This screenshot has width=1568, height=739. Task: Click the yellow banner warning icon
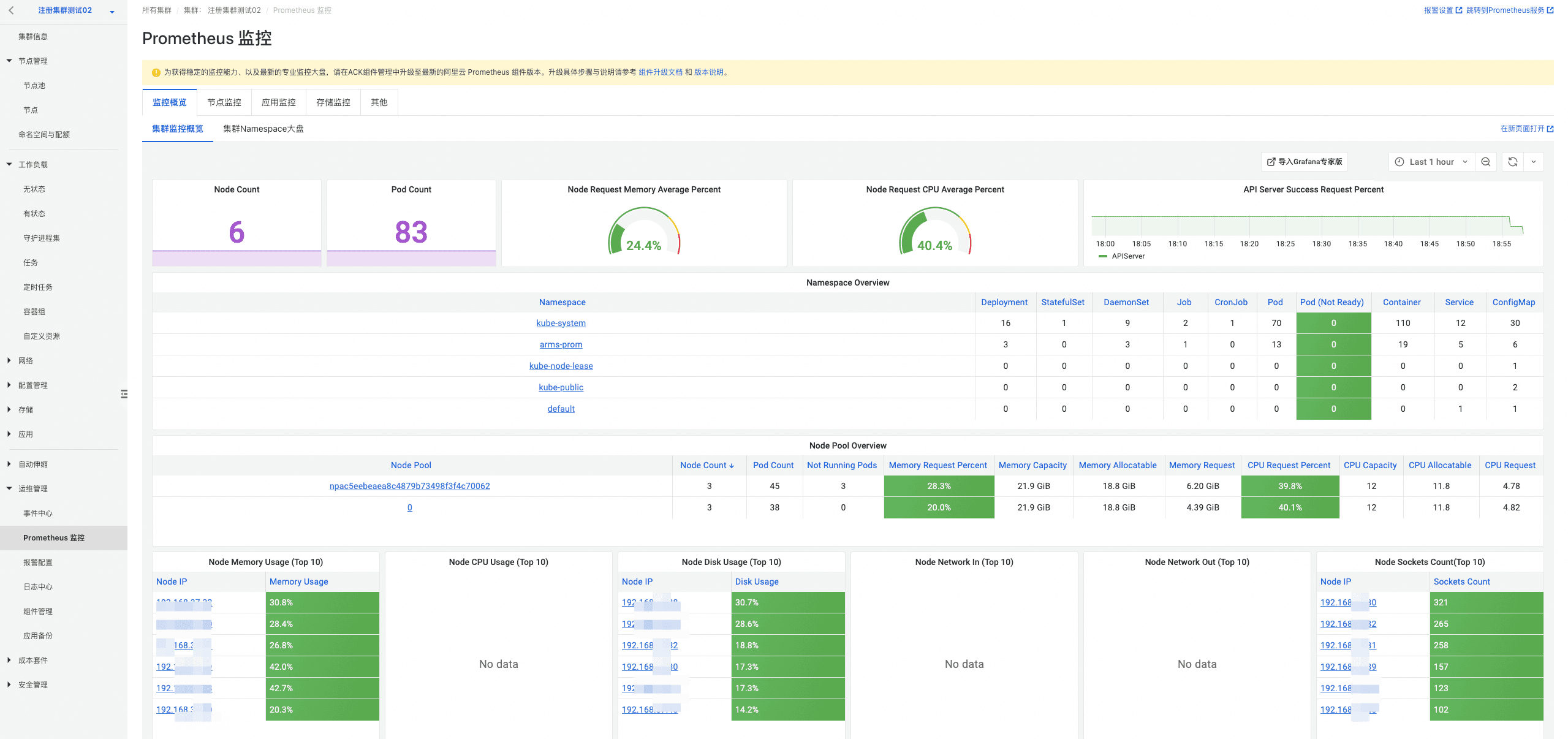point(156,72)
